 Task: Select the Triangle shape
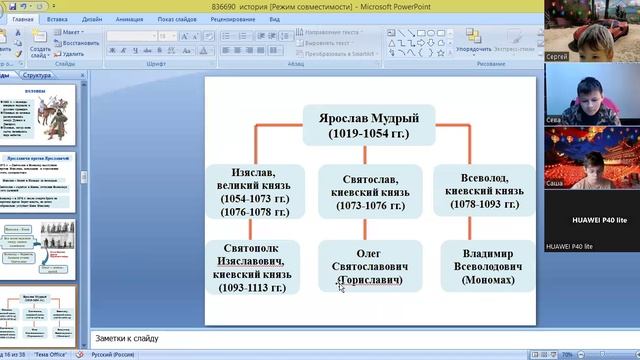tap(391, 43)
